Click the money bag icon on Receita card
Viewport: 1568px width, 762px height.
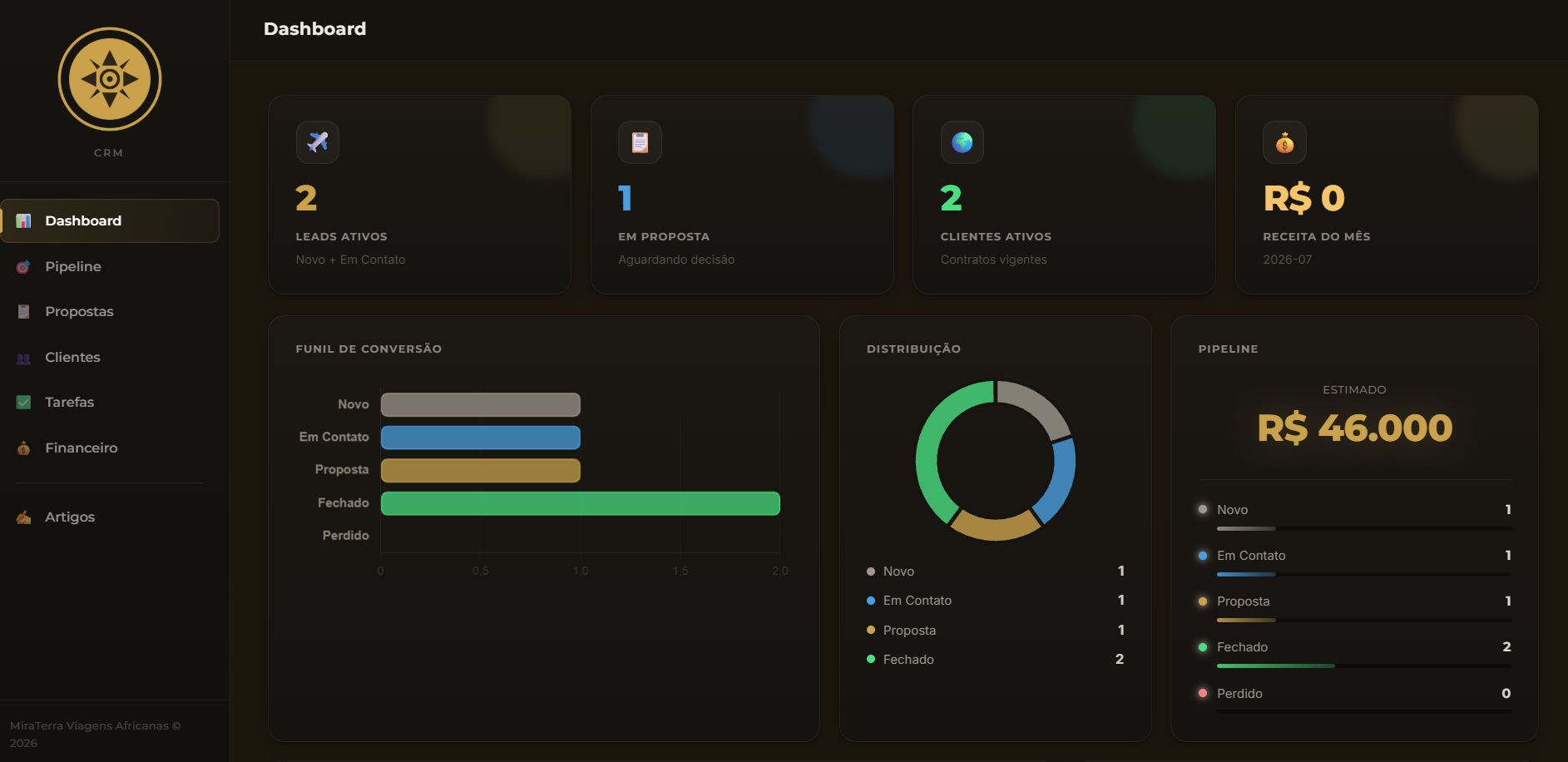1284,142
